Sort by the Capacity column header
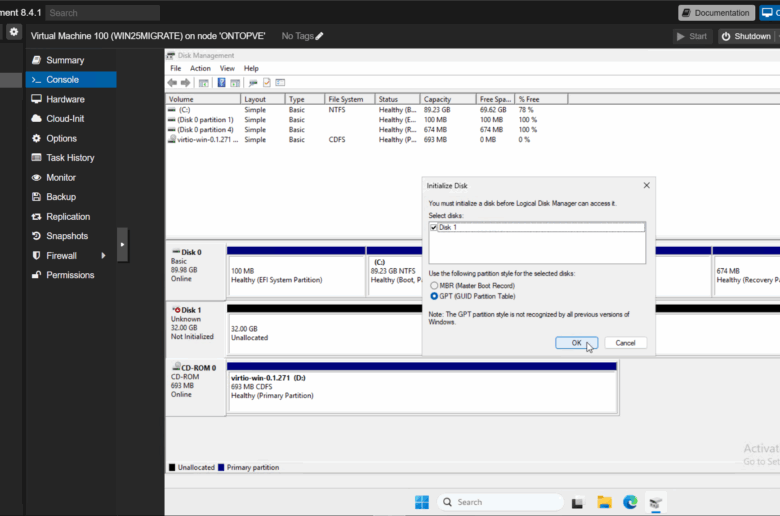The height and width of the screenshot is (516, 780). pyautogui.click(x=448, y=99)
